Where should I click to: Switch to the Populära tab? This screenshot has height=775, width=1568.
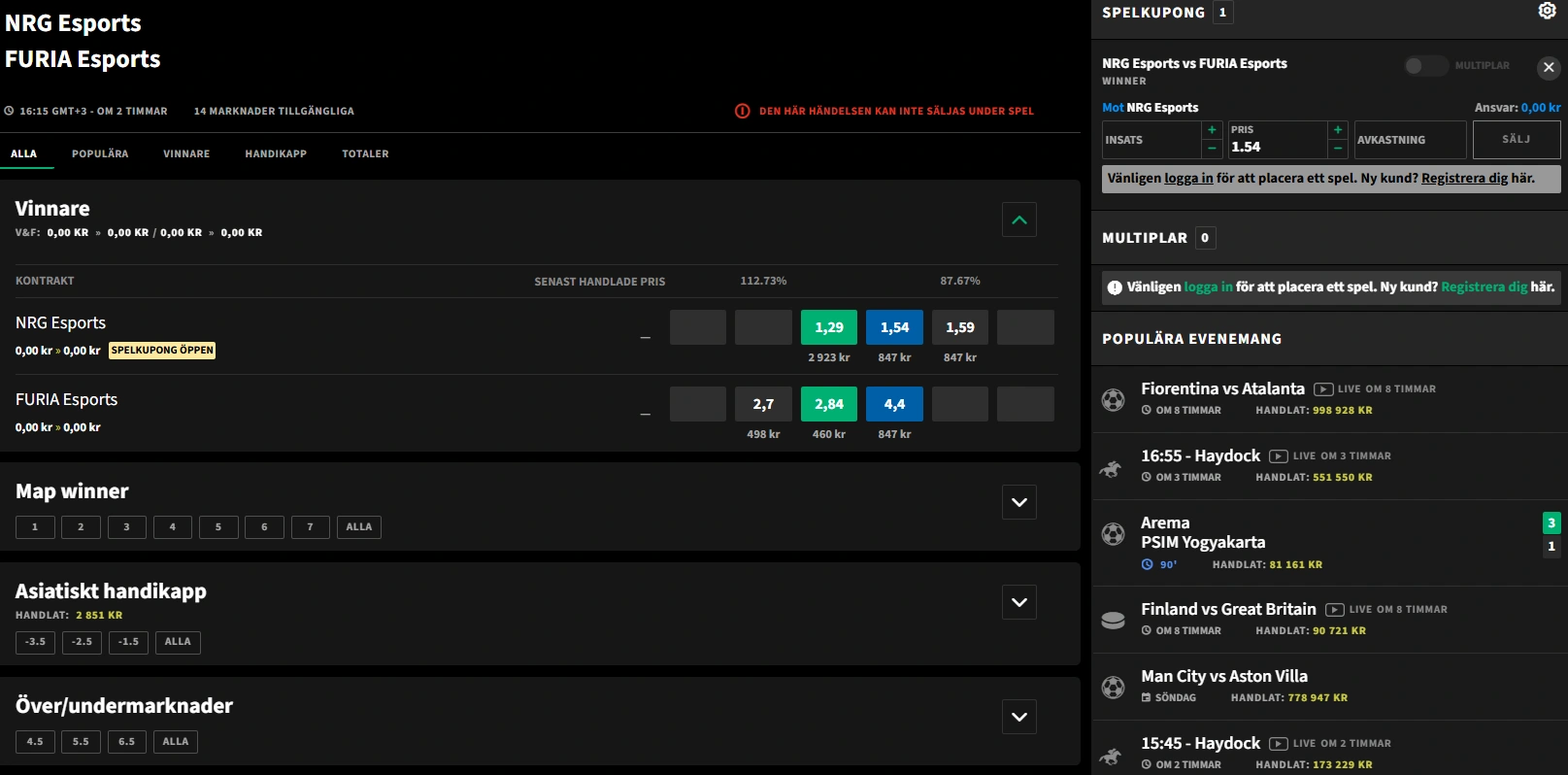click(100, 153)
